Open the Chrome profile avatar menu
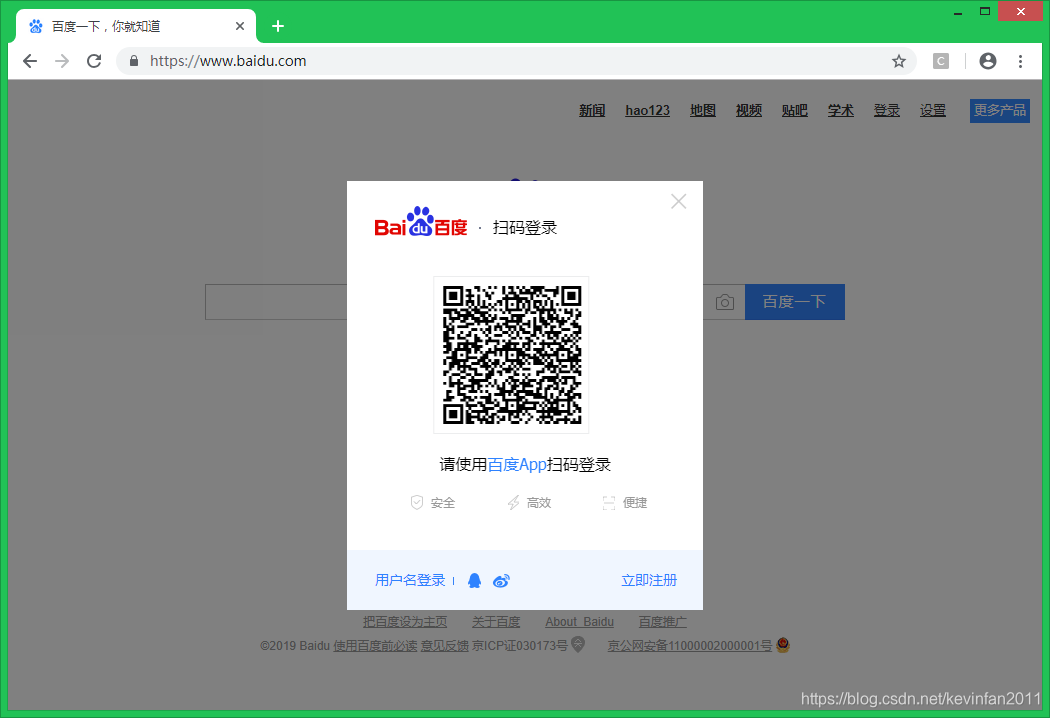The width and height of the screenshot is (1050, 718). pos(988,61)
